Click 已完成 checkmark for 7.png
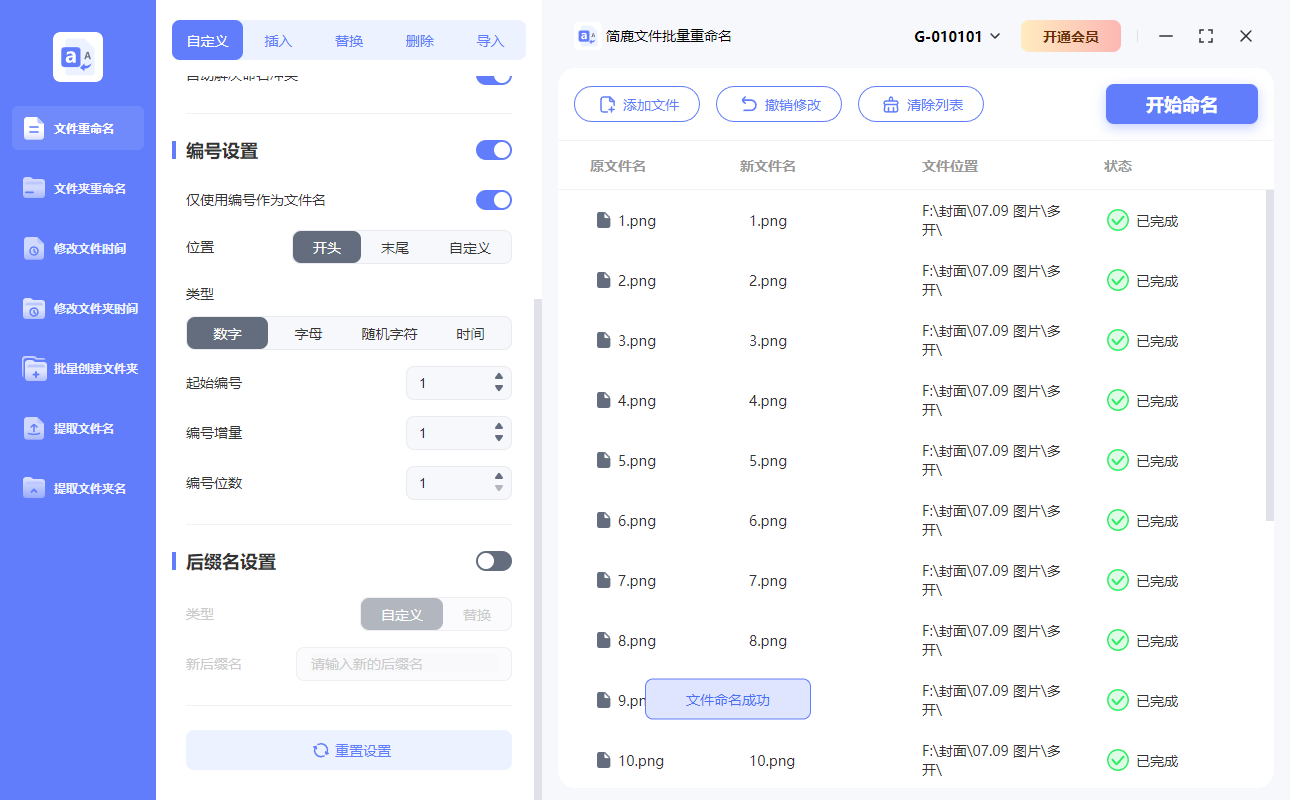 coord(1118,580)
